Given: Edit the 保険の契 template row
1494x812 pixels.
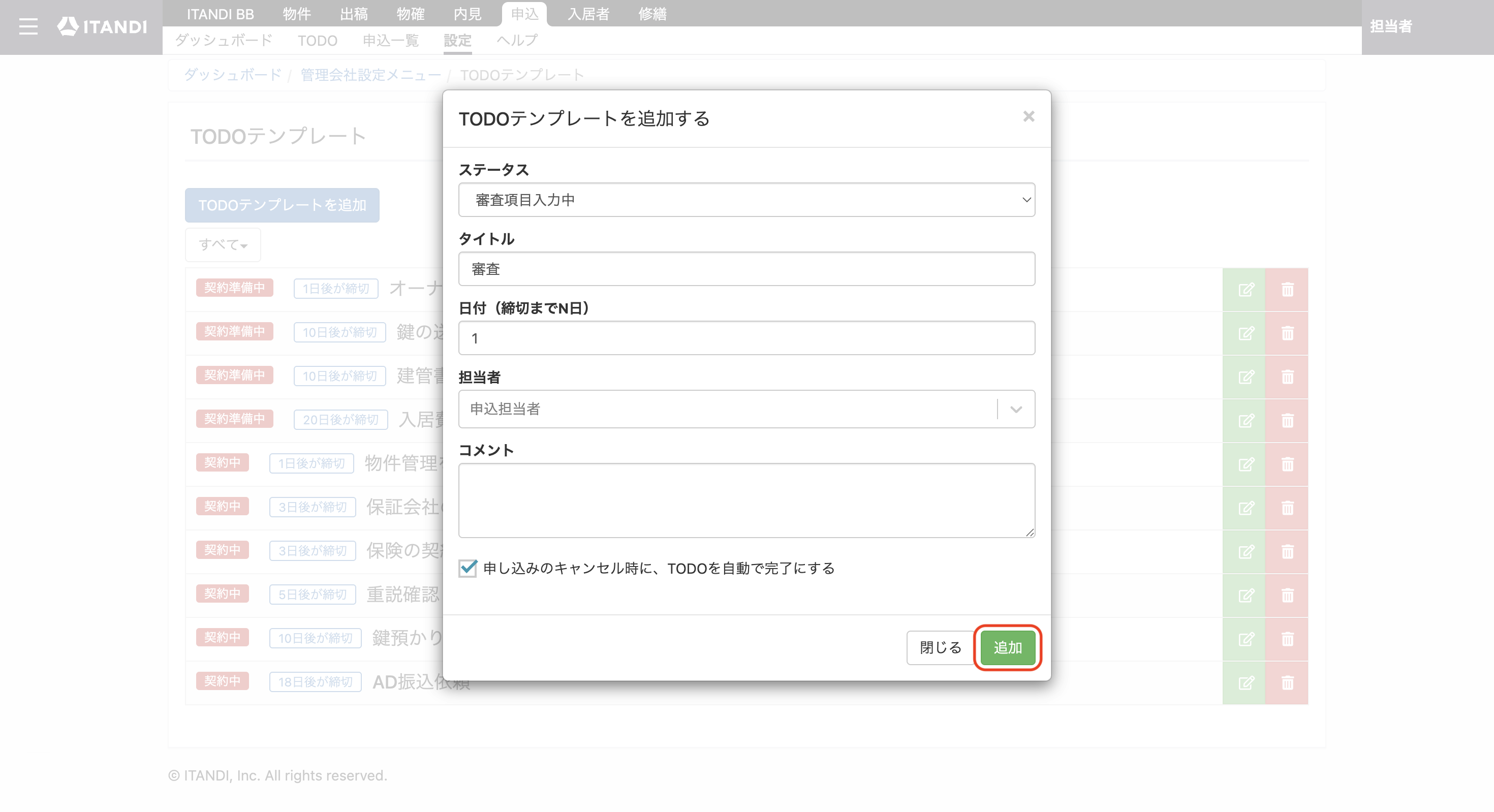Looking at the screenshot, I should click(x=1244, y=551).
